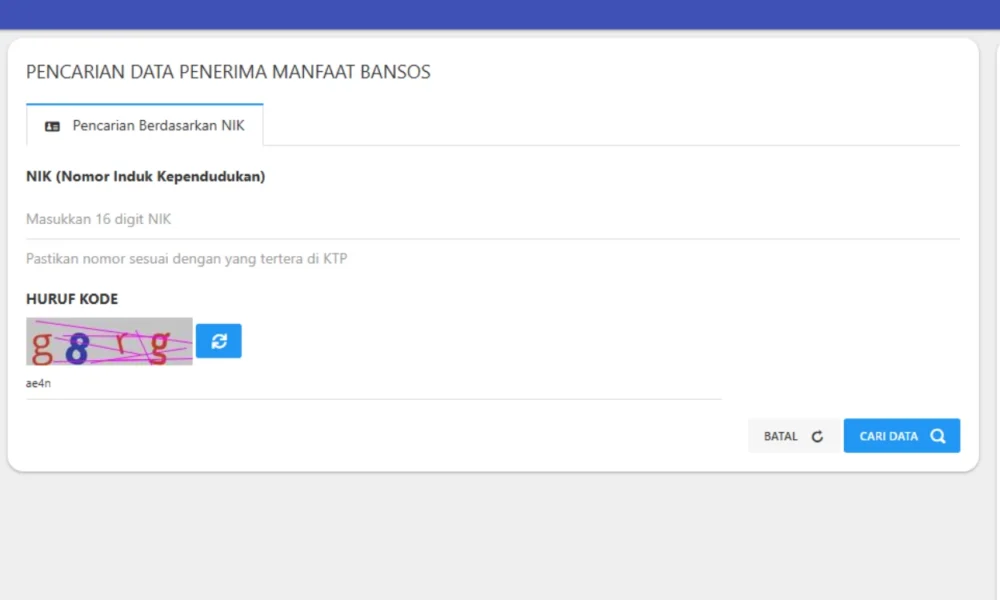
Task: Click the NIK (Nomor Induk Kependudukan) label
Action: pos(145,177)
